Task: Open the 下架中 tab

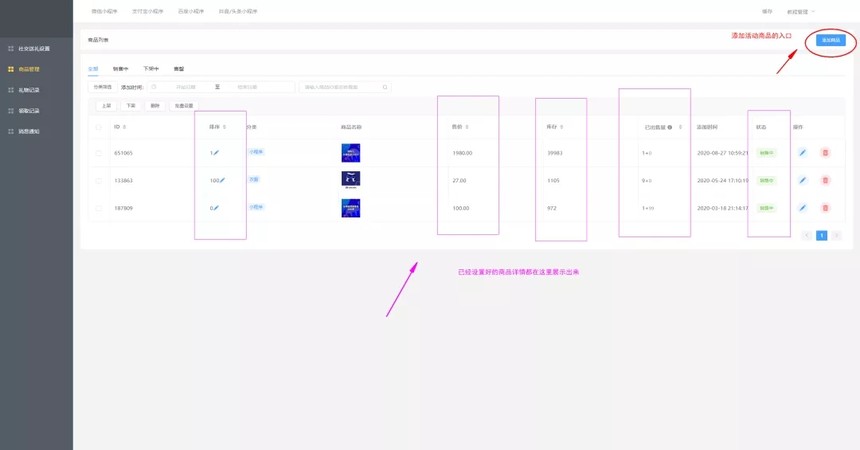Action: 151,69
